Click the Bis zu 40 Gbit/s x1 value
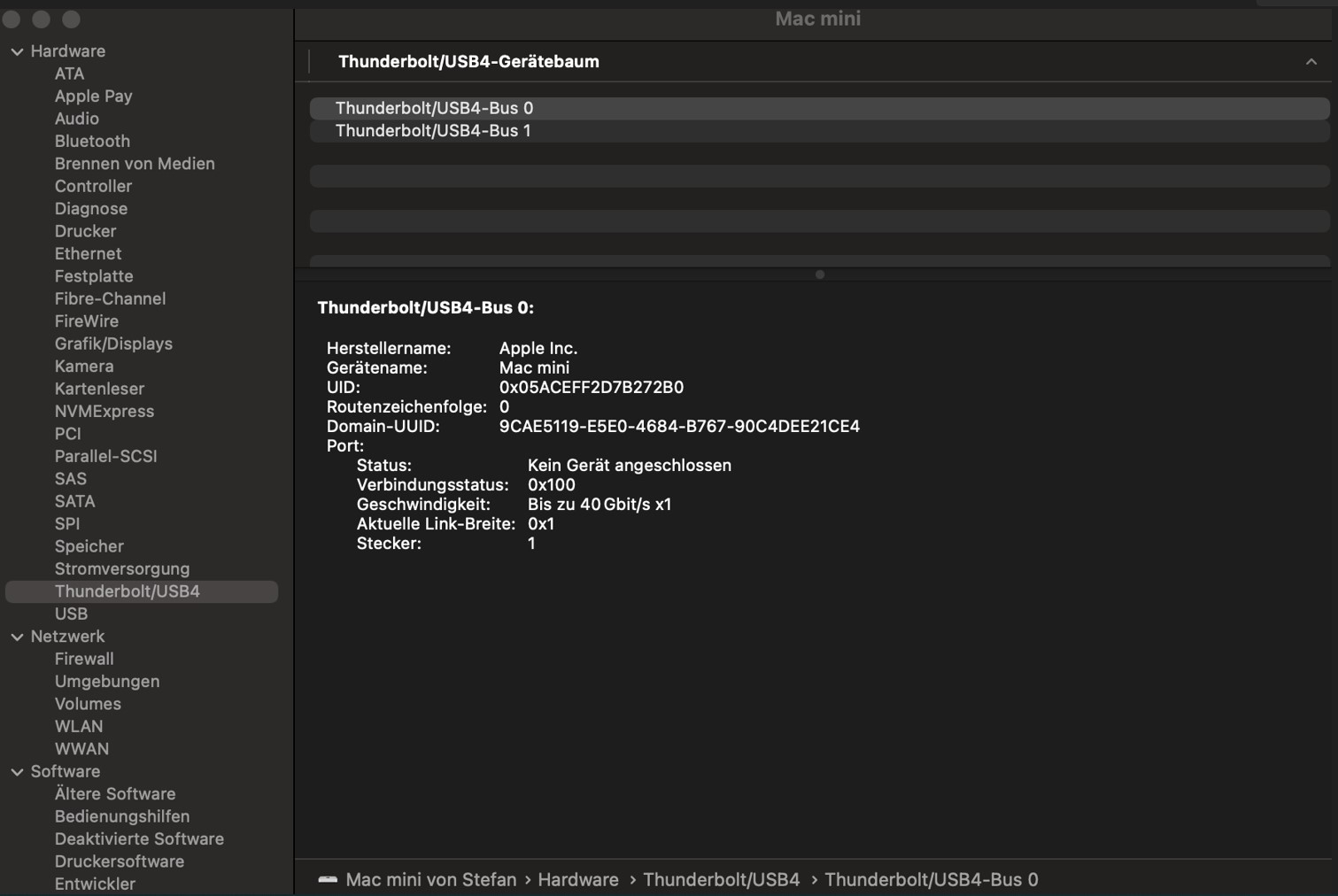This screenshot has width=1338, height=896. (x=599, y=505)
